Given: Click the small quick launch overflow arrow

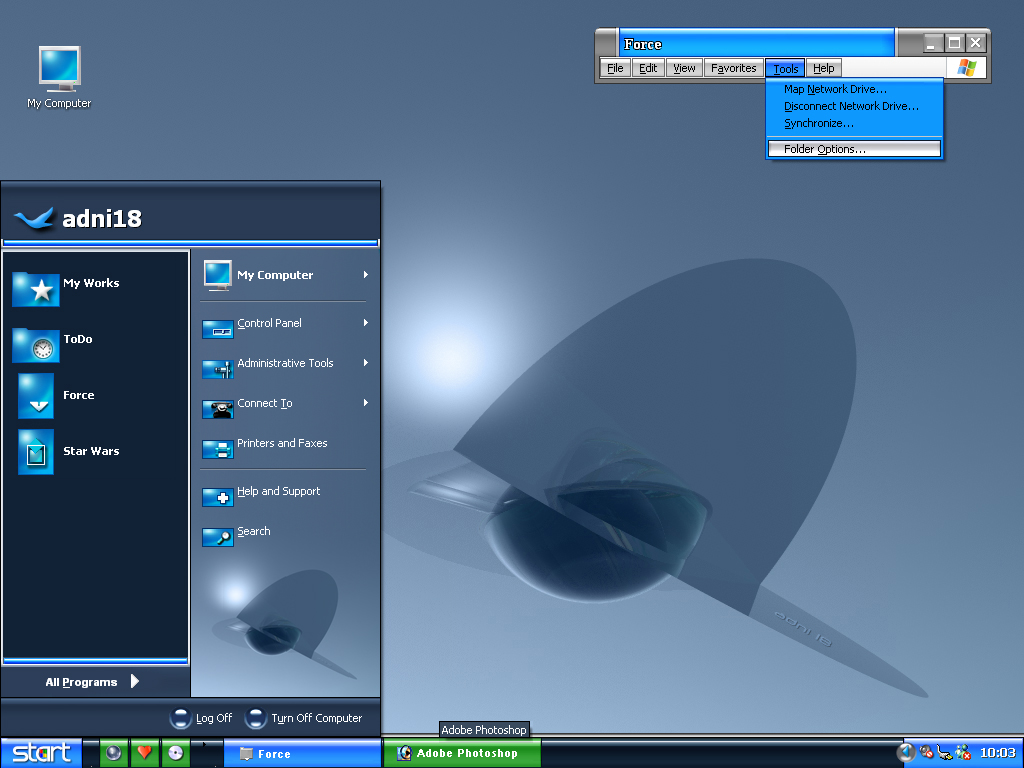Looking at the screenshot, I should 204,744.
